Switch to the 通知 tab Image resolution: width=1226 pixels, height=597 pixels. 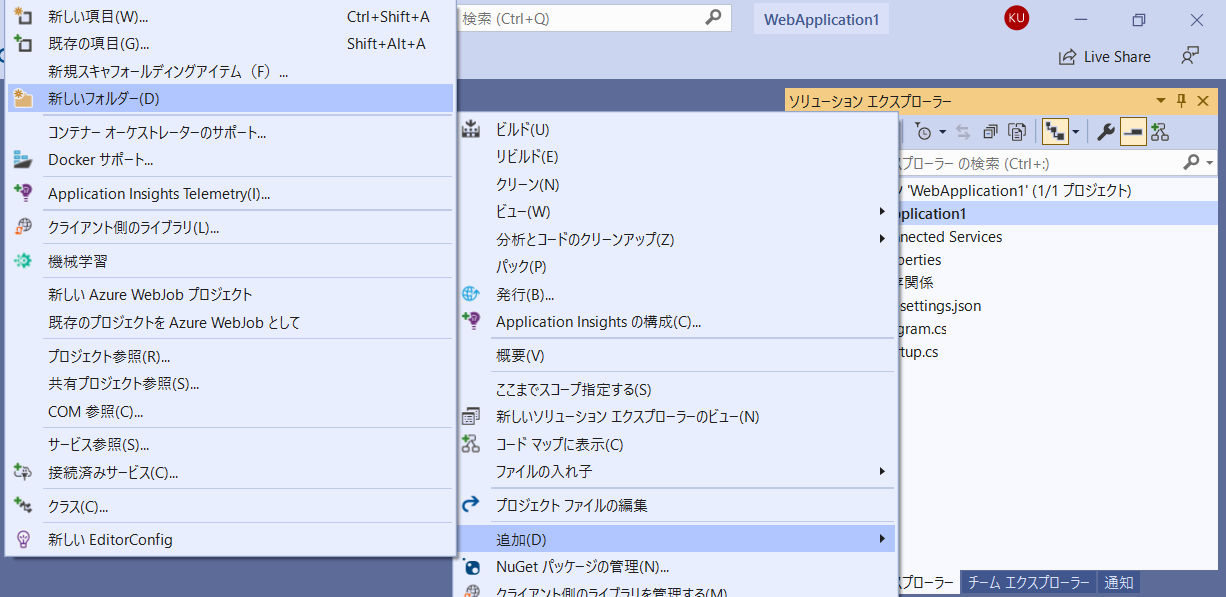click(1119, 583)
